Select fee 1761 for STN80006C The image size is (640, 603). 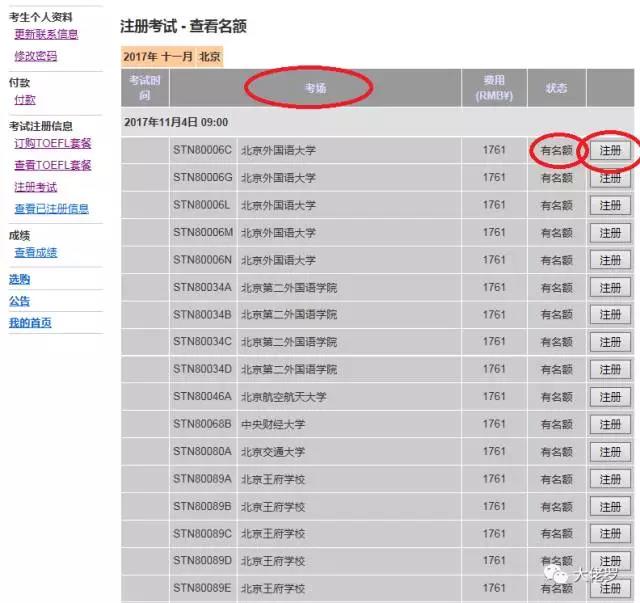click(494, 150)
